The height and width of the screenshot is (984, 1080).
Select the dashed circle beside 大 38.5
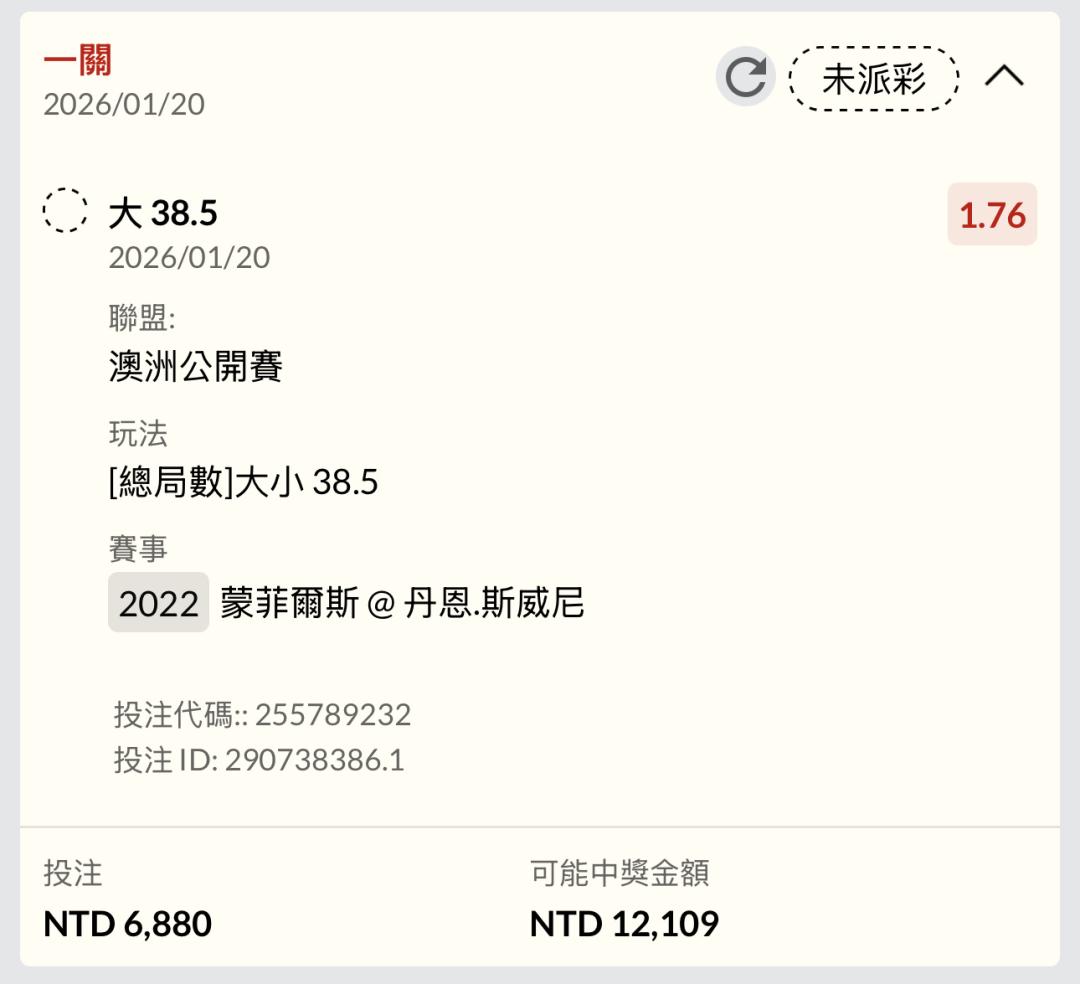(x=65, y=211)
